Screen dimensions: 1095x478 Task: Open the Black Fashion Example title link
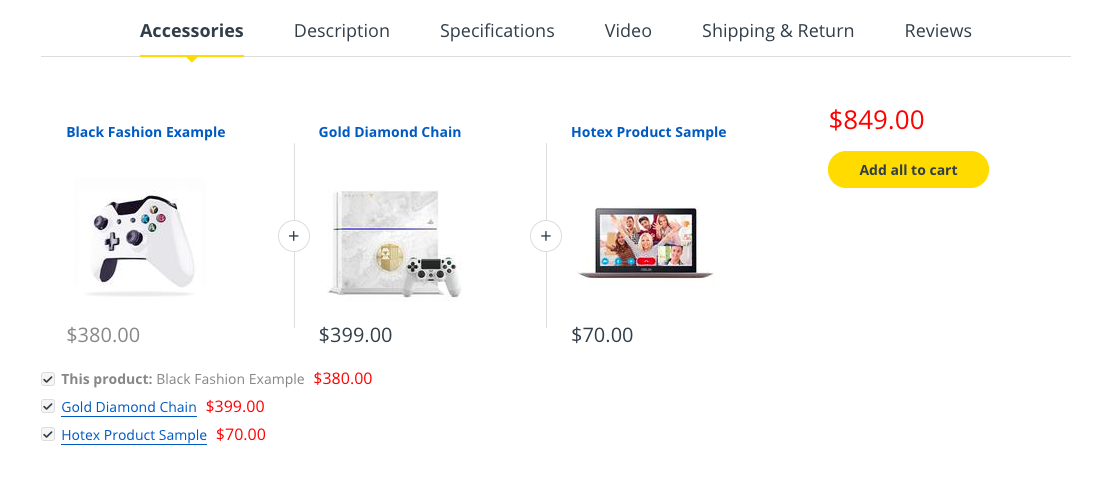146,132
